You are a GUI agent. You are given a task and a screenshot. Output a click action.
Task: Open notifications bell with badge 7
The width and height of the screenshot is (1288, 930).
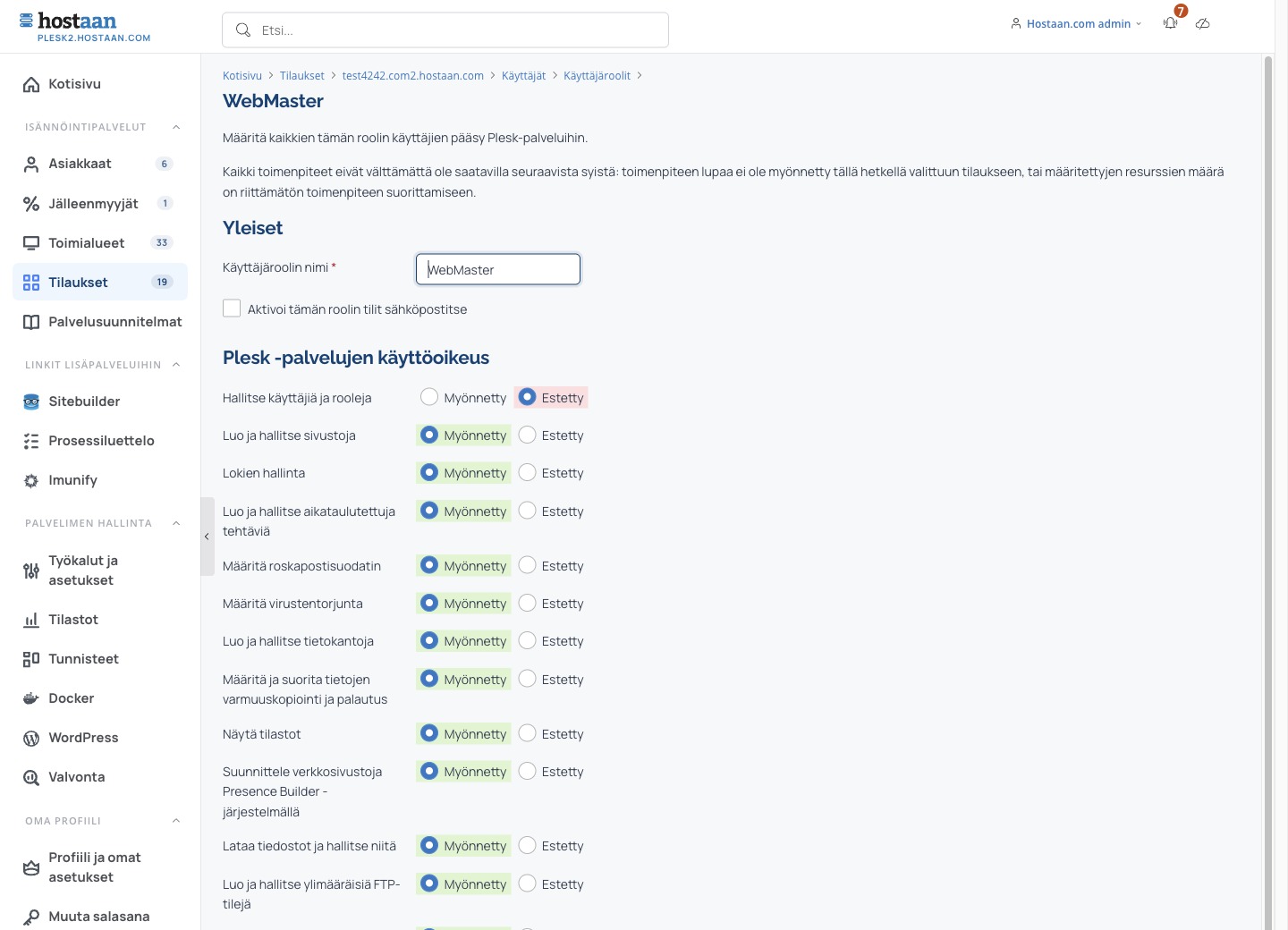(x=1171, y=23)
